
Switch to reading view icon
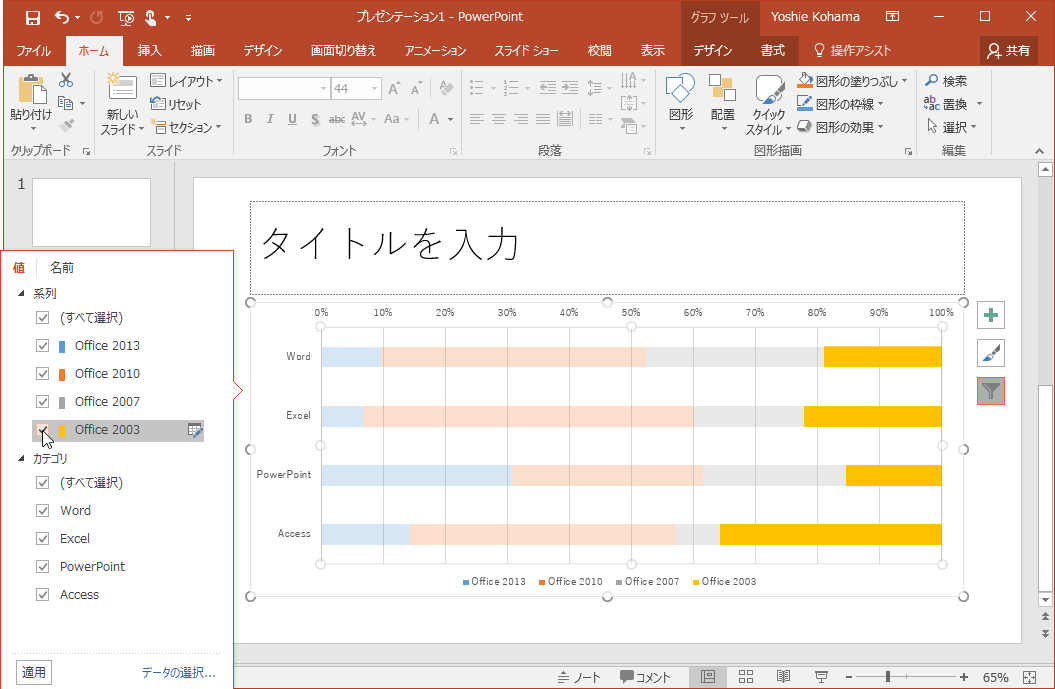783,677
